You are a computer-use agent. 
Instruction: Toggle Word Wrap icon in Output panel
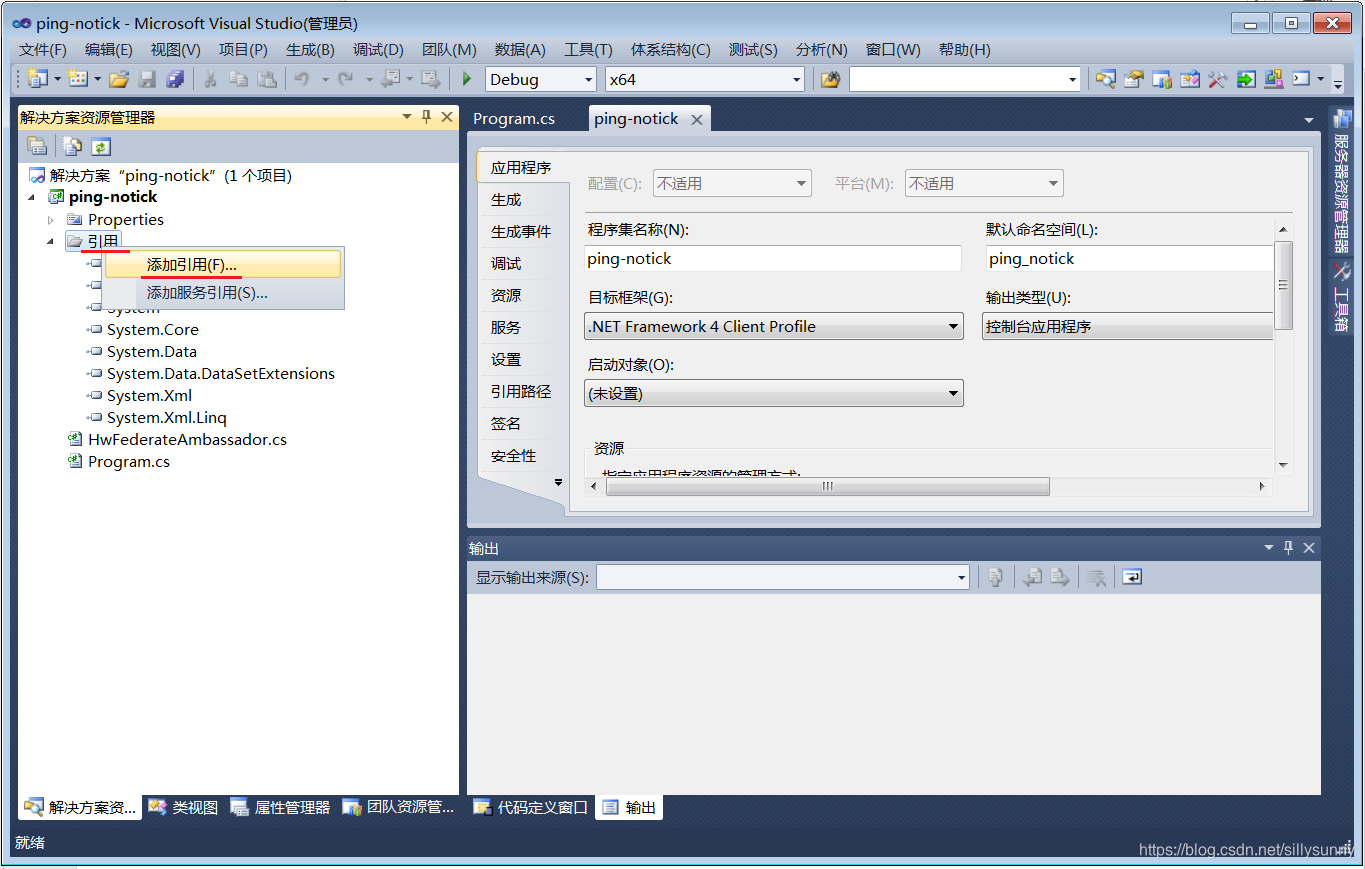[1132, 577]
